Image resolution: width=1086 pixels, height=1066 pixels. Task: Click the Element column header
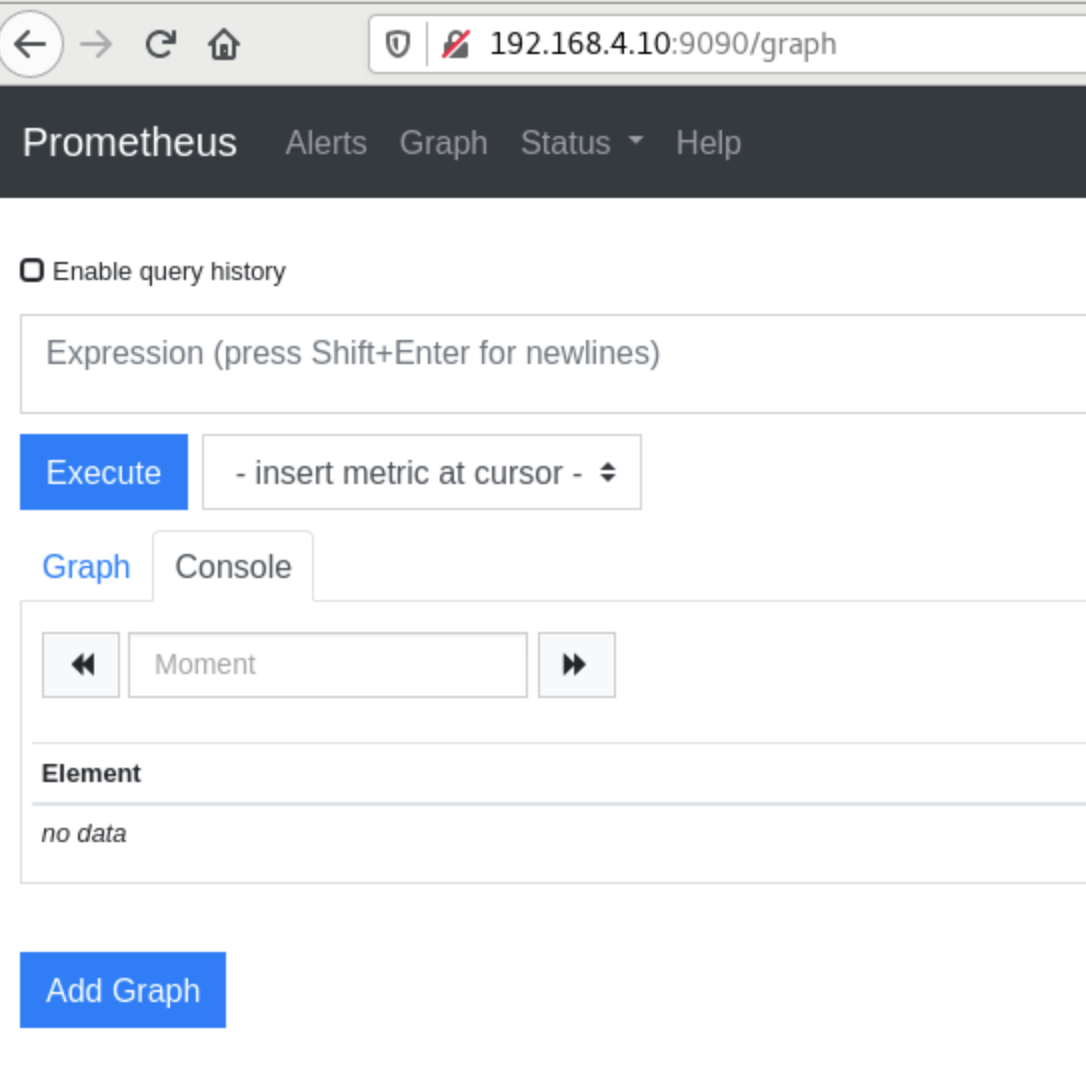click(91, 773)
